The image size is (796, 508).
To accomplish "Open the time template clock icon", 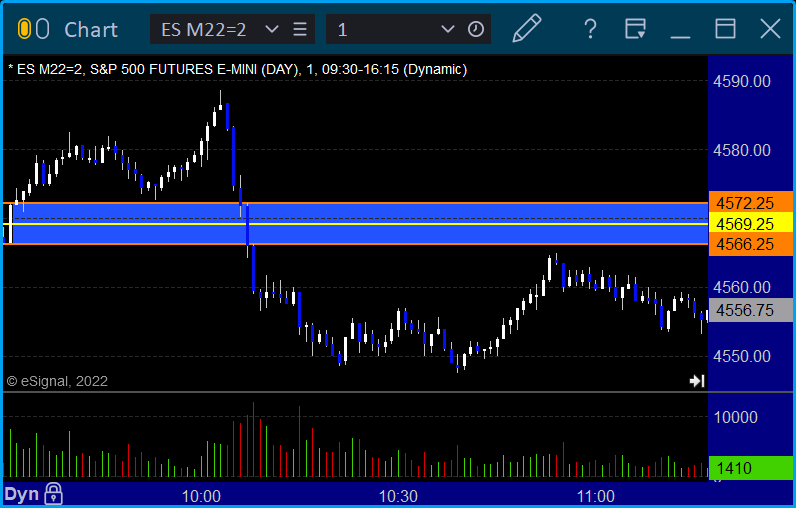I will coord(476,29).
